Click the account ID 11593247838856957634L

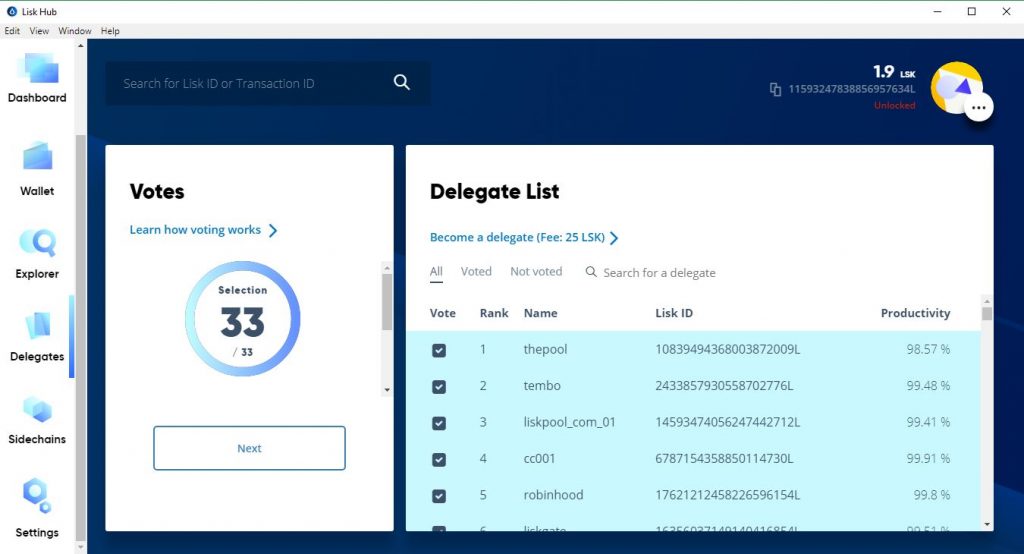click(x=852, y=89)
